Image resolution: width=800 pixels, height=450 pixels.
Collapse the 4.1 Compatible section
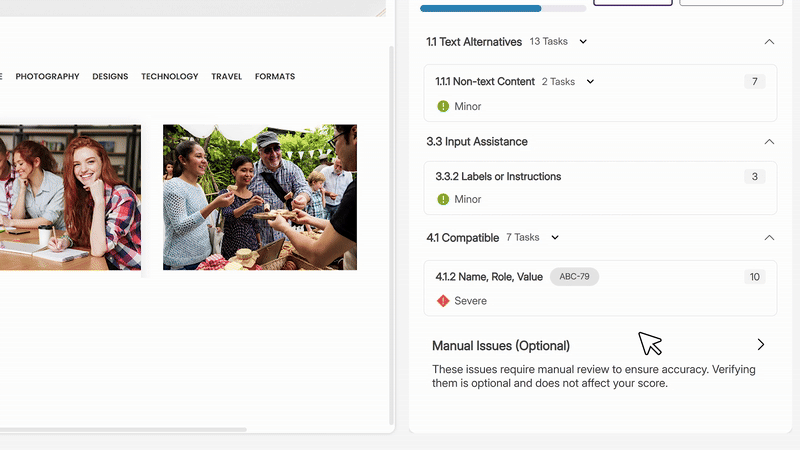click(x=769, y=238)
